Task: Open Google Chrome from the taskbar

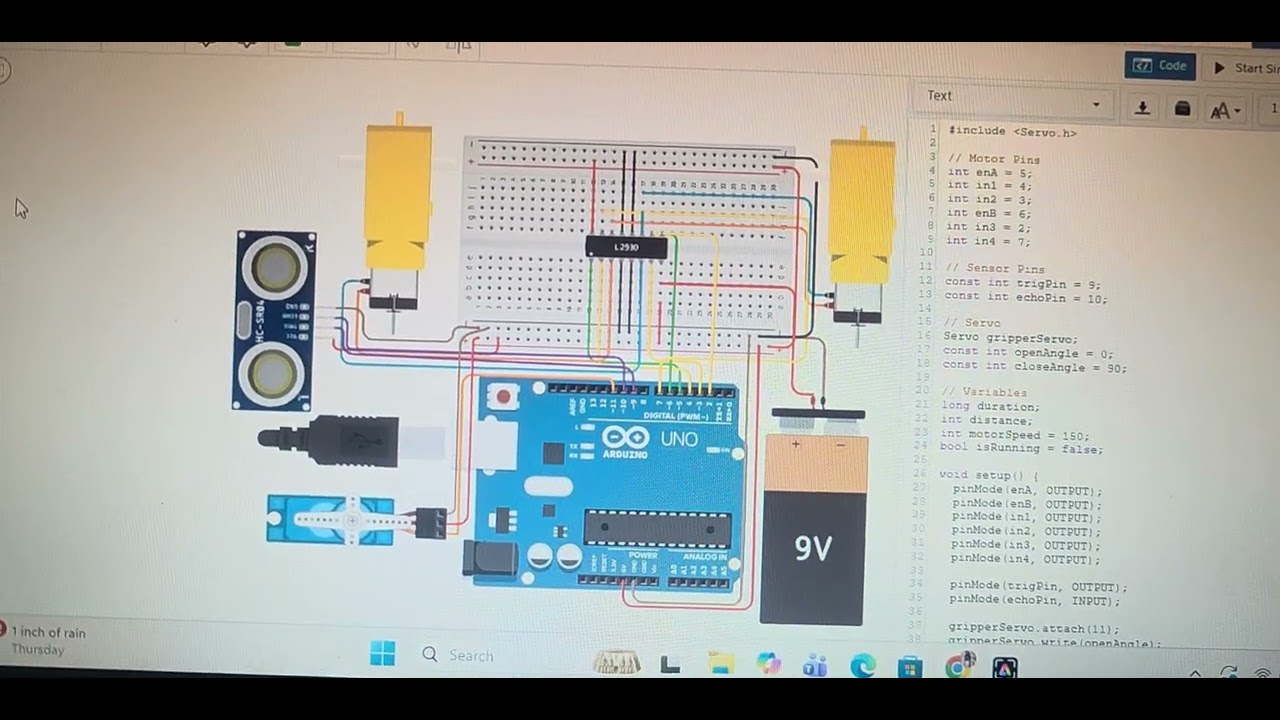Action: (x=958, y=666)
